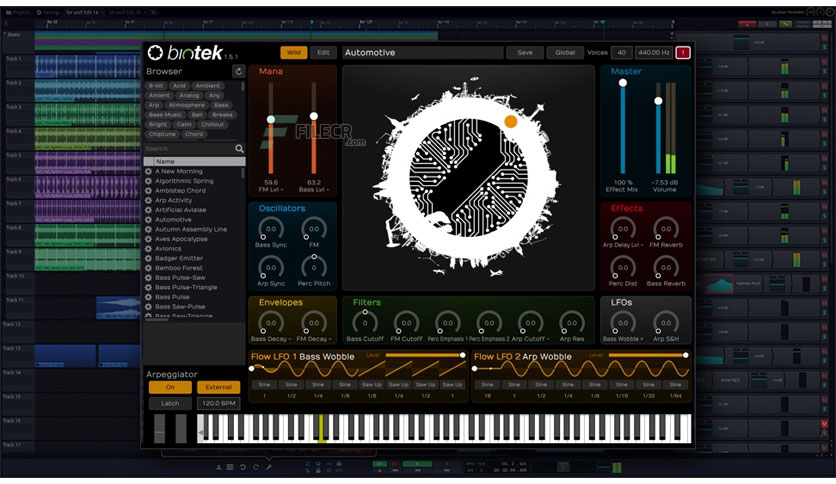Toggle the Ambient tag filter

pyautogui.click(x=207, y=85)
